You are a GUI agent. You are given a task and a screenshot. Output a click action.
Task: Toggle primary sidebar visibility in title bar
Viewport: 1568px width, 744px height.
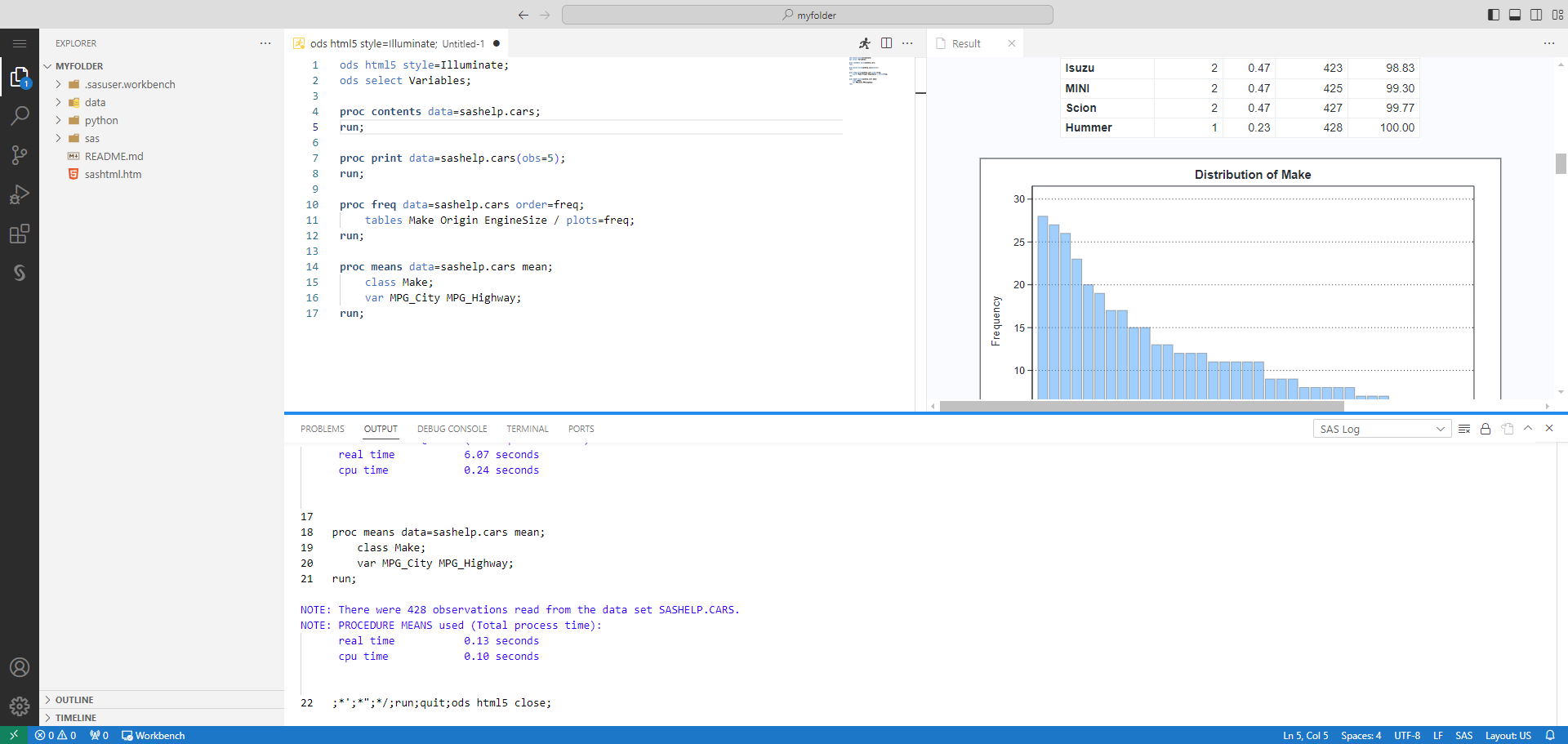[1494, 15]
